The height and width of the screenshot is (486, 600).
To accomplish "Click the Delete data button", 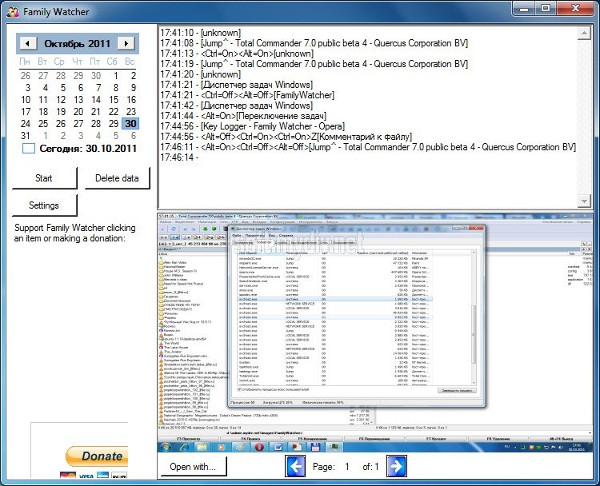I will coord(117,178).
